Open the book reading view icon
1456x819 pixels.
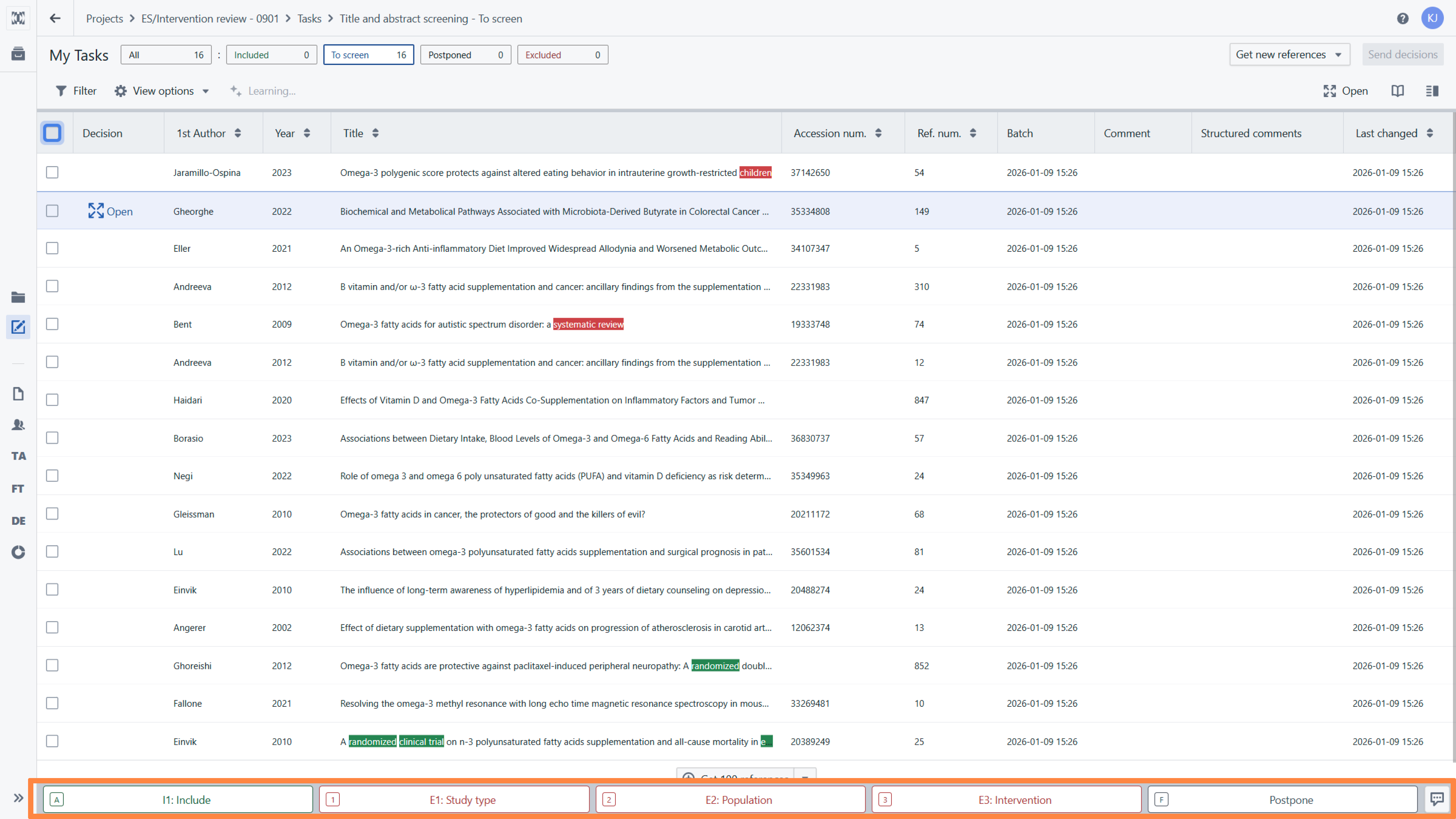[1397, 91]
